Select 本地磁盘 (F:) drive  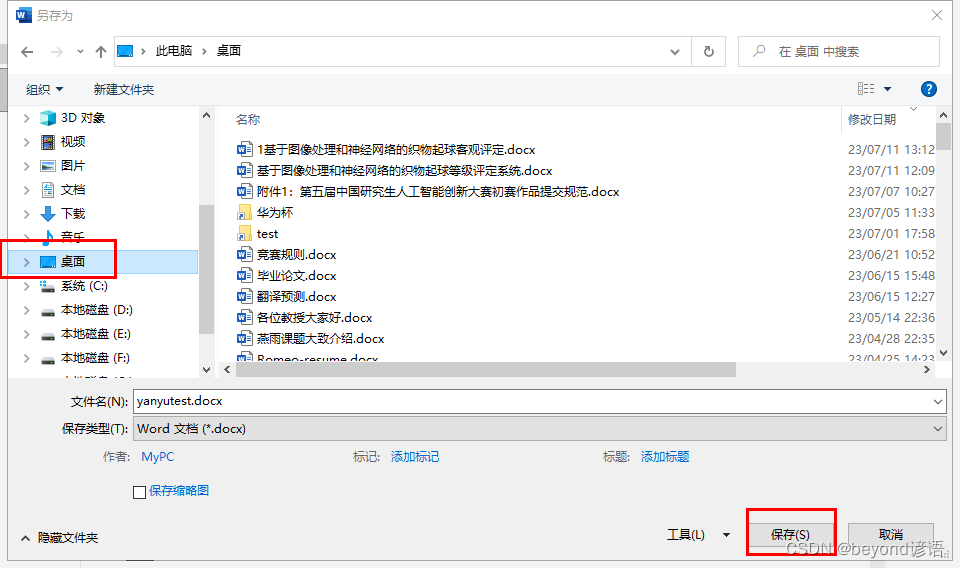click(x=96, y=357)
